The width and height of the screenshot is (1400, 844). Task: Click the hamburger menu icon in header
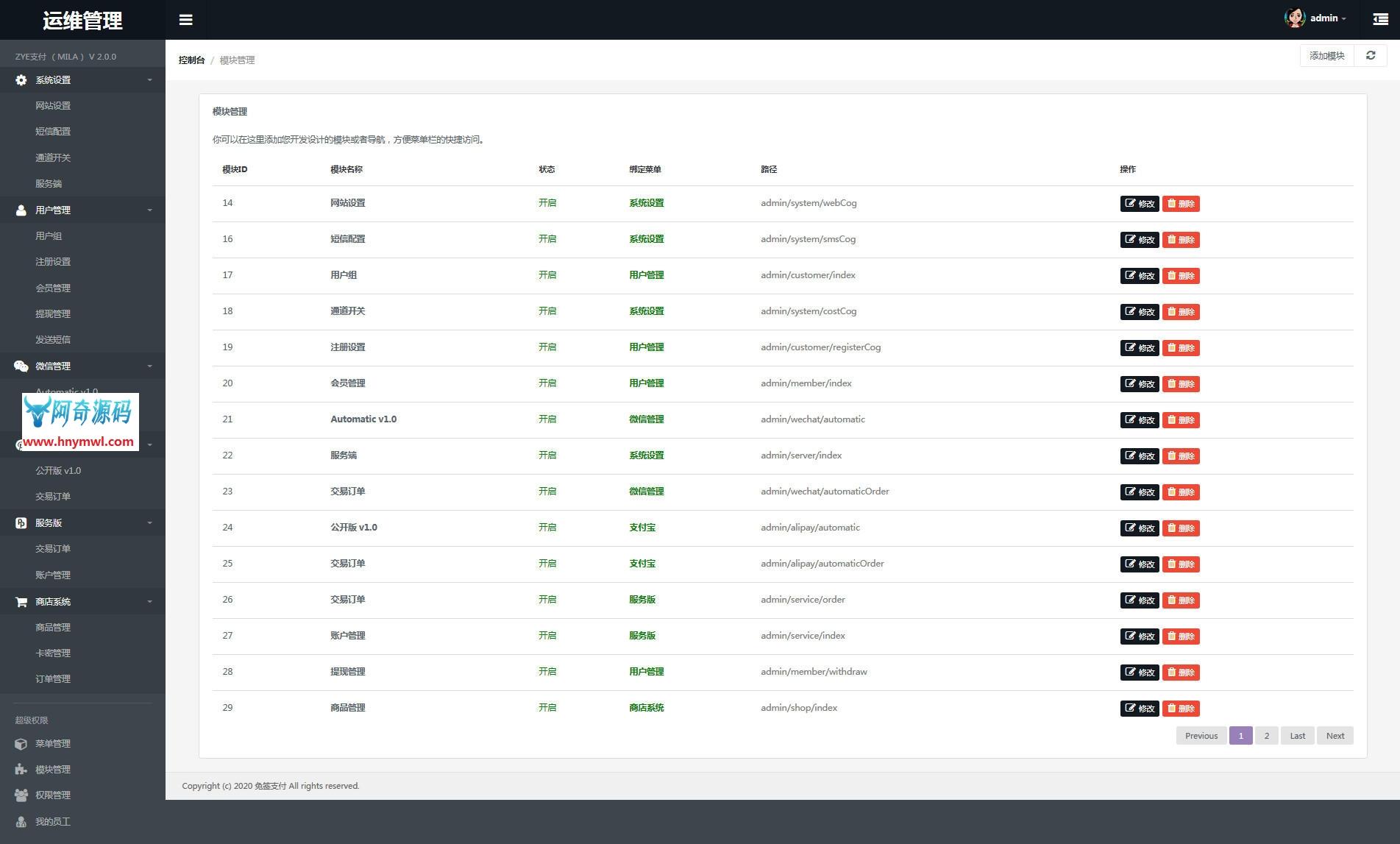(185, 20)
